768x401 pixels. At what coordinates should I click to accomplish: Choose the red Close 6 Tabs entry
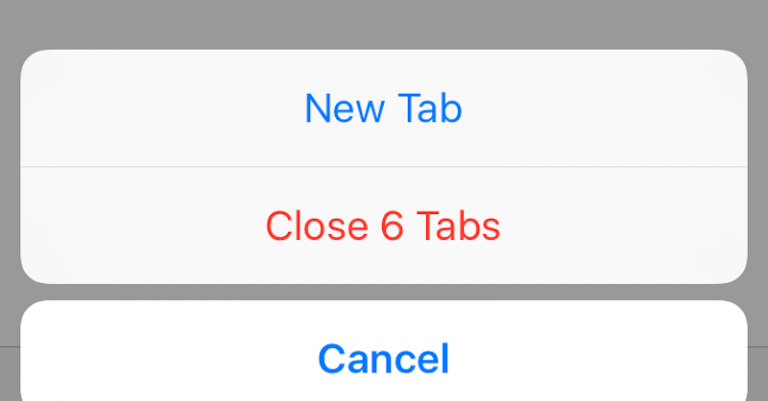(x=384, y=225)
